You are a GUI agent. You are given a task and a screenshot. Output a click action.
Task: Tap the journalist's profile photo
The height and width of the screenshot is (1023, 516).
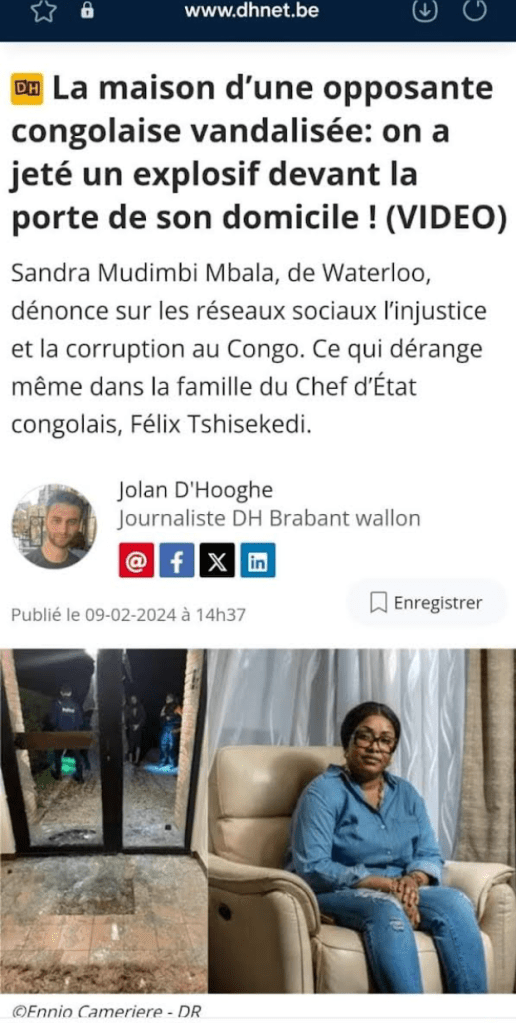(x=54, y=526)
